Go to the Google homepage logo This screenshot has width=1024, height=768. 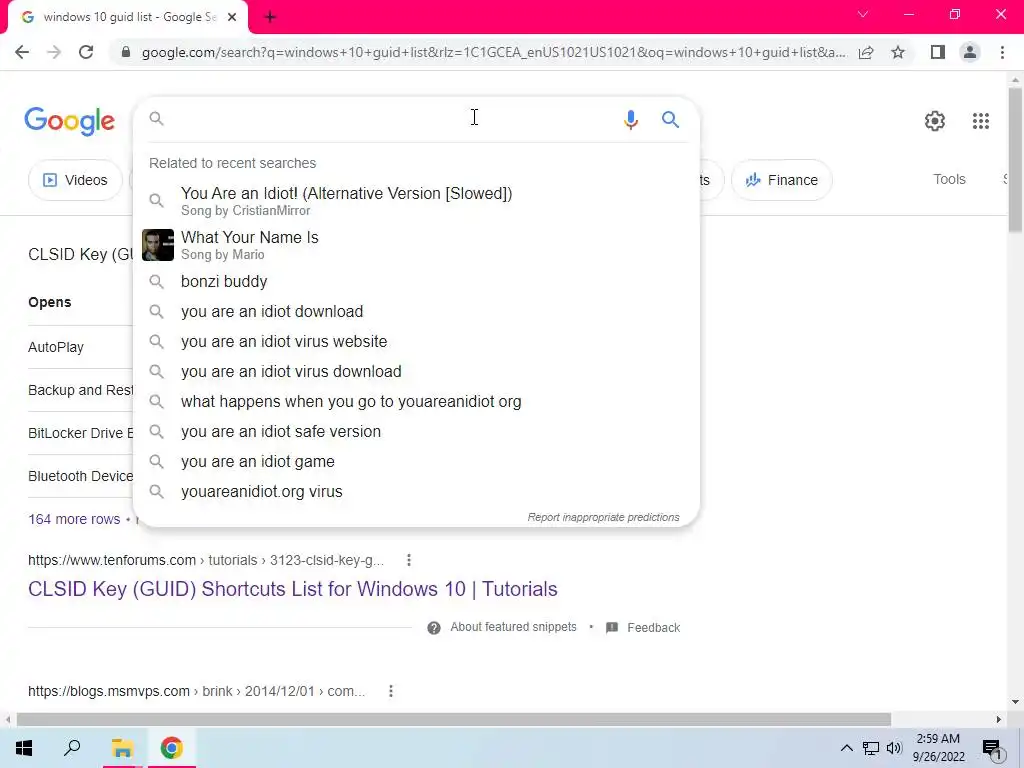70,121
